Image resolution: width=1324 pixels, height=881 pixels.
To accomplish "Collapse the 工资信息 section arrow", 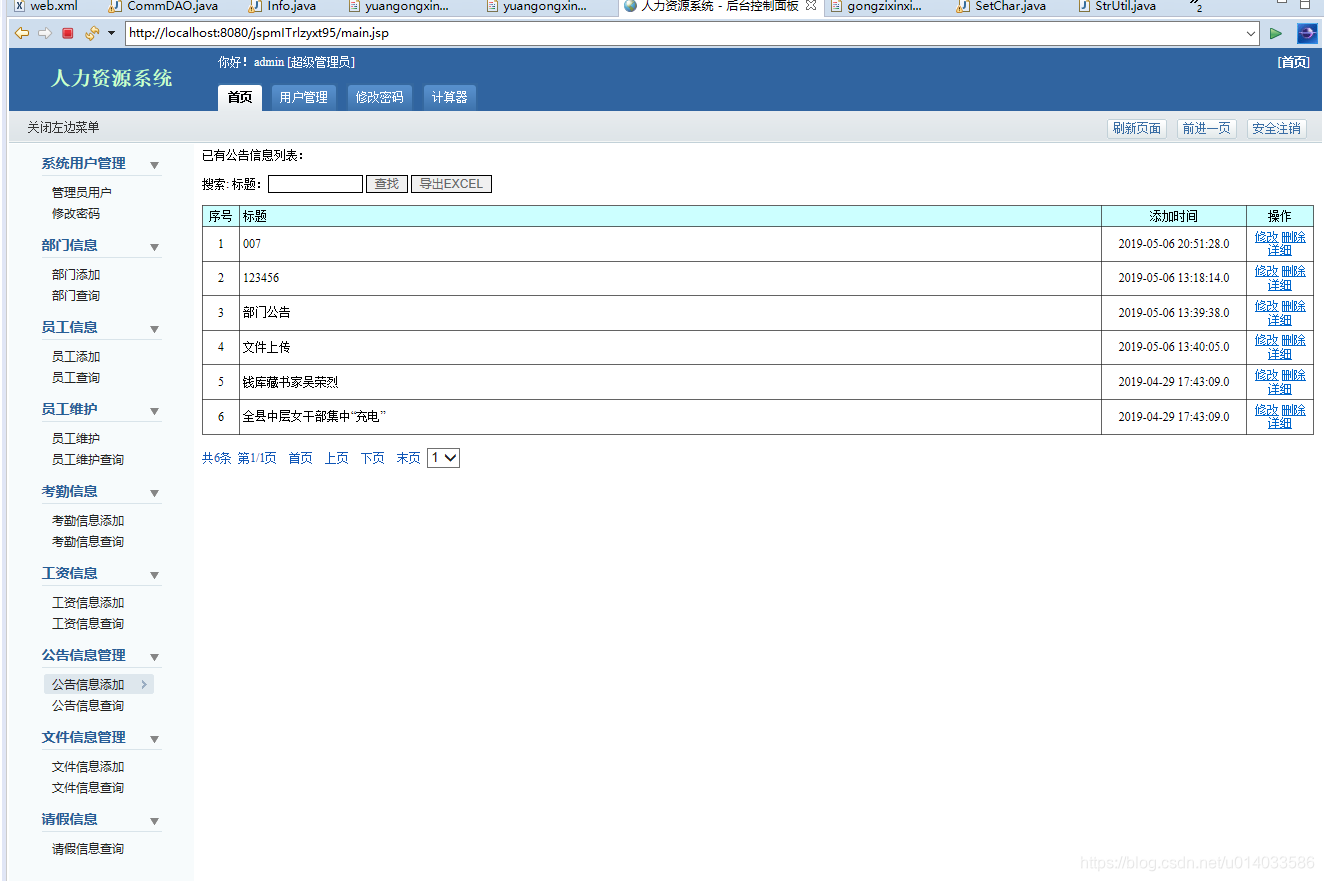I will pyautogui.click(x=154, y=575).
